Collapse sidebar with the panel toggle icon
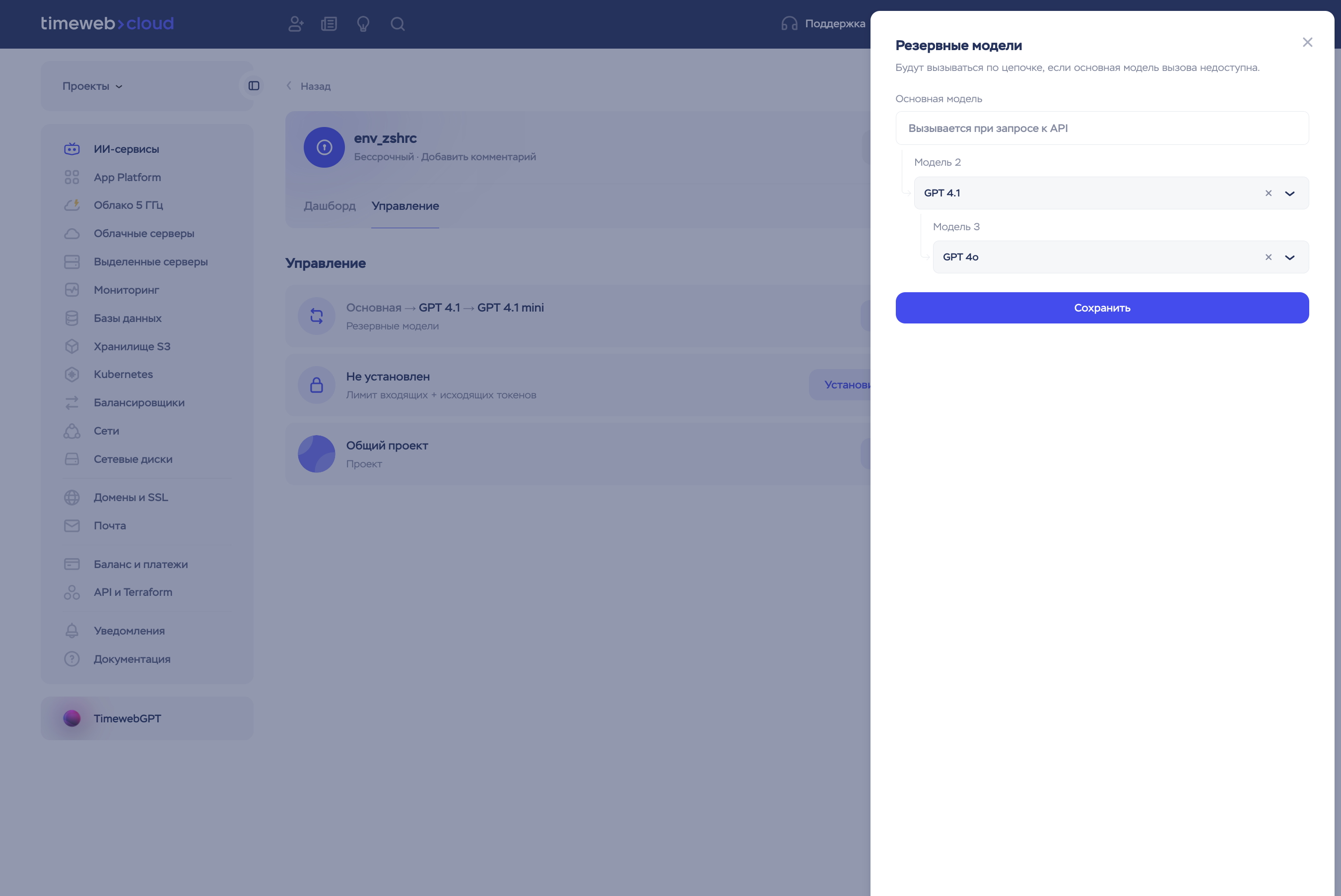The width and height of the screenshot is (1341, 896). pos(254,86)
